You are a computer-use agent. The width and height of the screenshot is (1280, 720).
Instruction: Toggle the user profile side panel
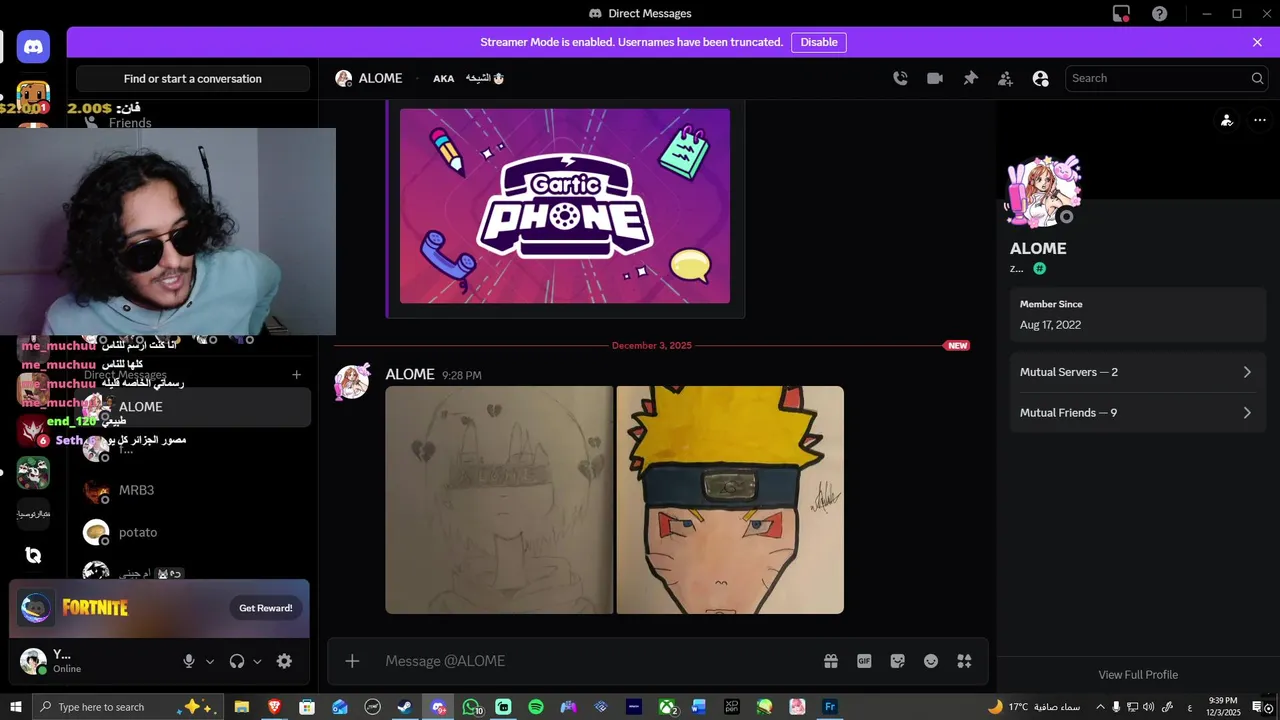pos(1040,78)
